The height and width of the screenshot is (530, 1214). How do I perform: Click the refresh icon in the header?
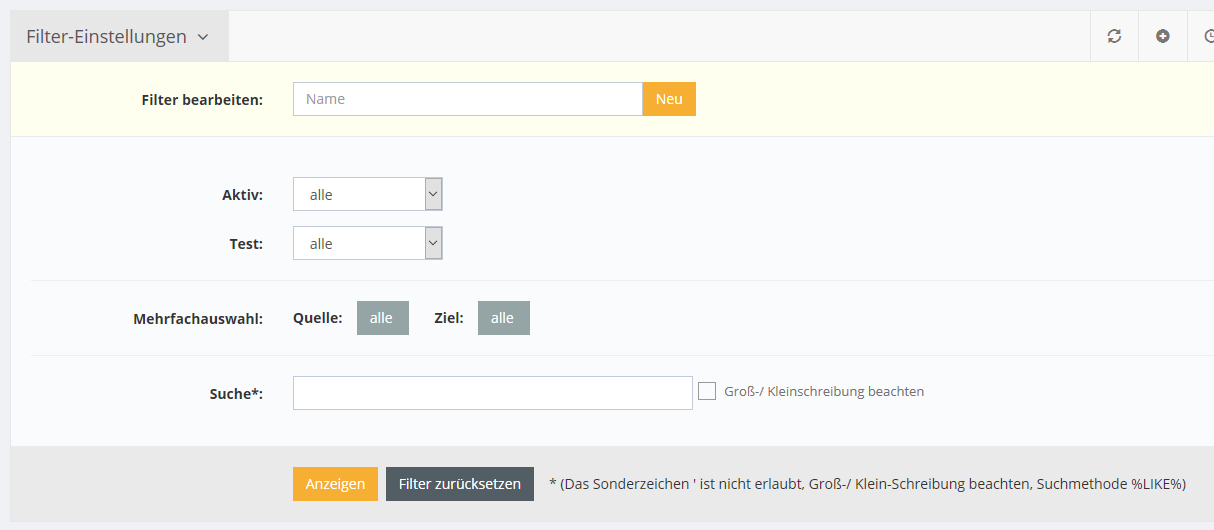click(1114, 36)
